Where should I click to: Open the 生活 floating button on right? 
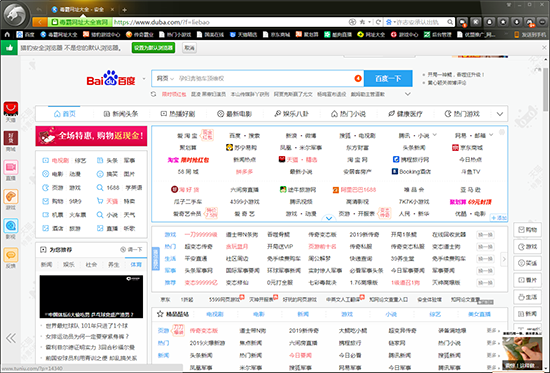click(528, 297)
